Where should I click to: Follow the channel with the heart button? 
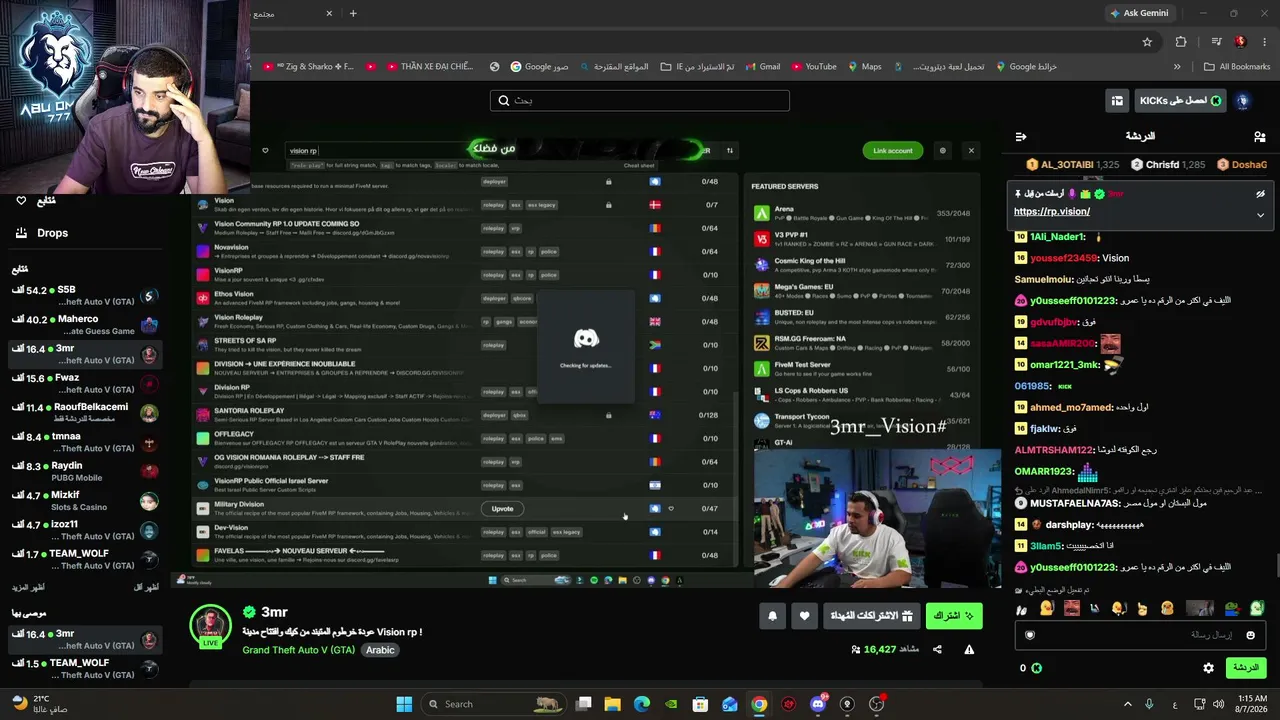[x=804, y=616]
